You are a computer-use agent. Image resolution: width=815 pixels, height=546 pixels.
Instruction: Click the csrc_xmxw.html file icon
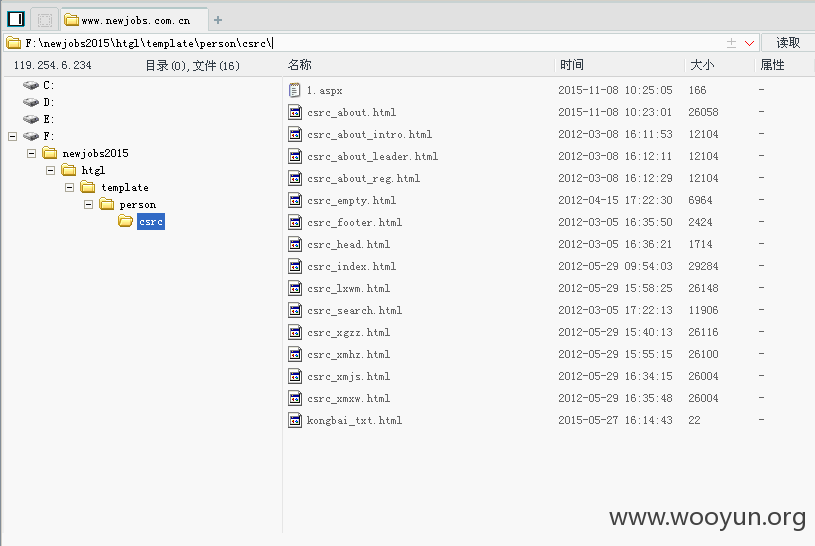point(295,398)
